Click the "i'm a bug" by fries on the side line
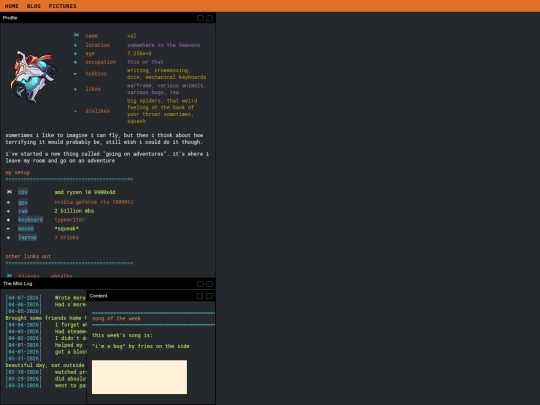This screenshot has height=405, width=540. [x=141, y=346]
